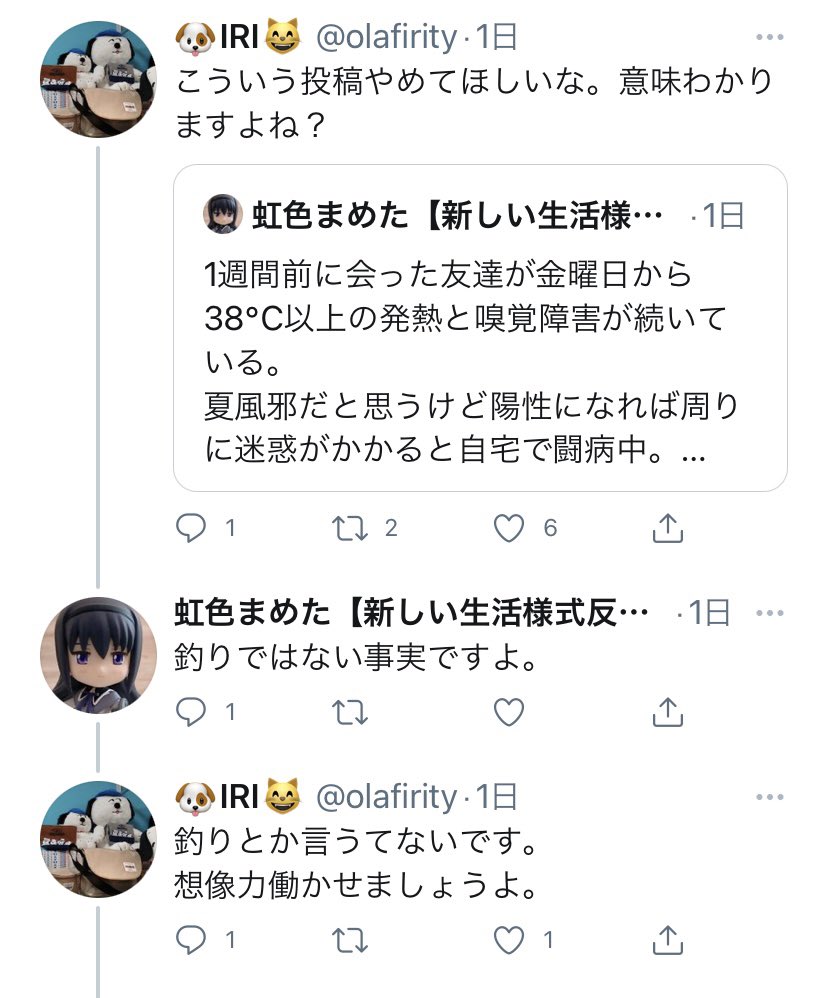Screen dimensions: 828x998
Task: Open replies to the quoted tweet
Action: point(195,528)
